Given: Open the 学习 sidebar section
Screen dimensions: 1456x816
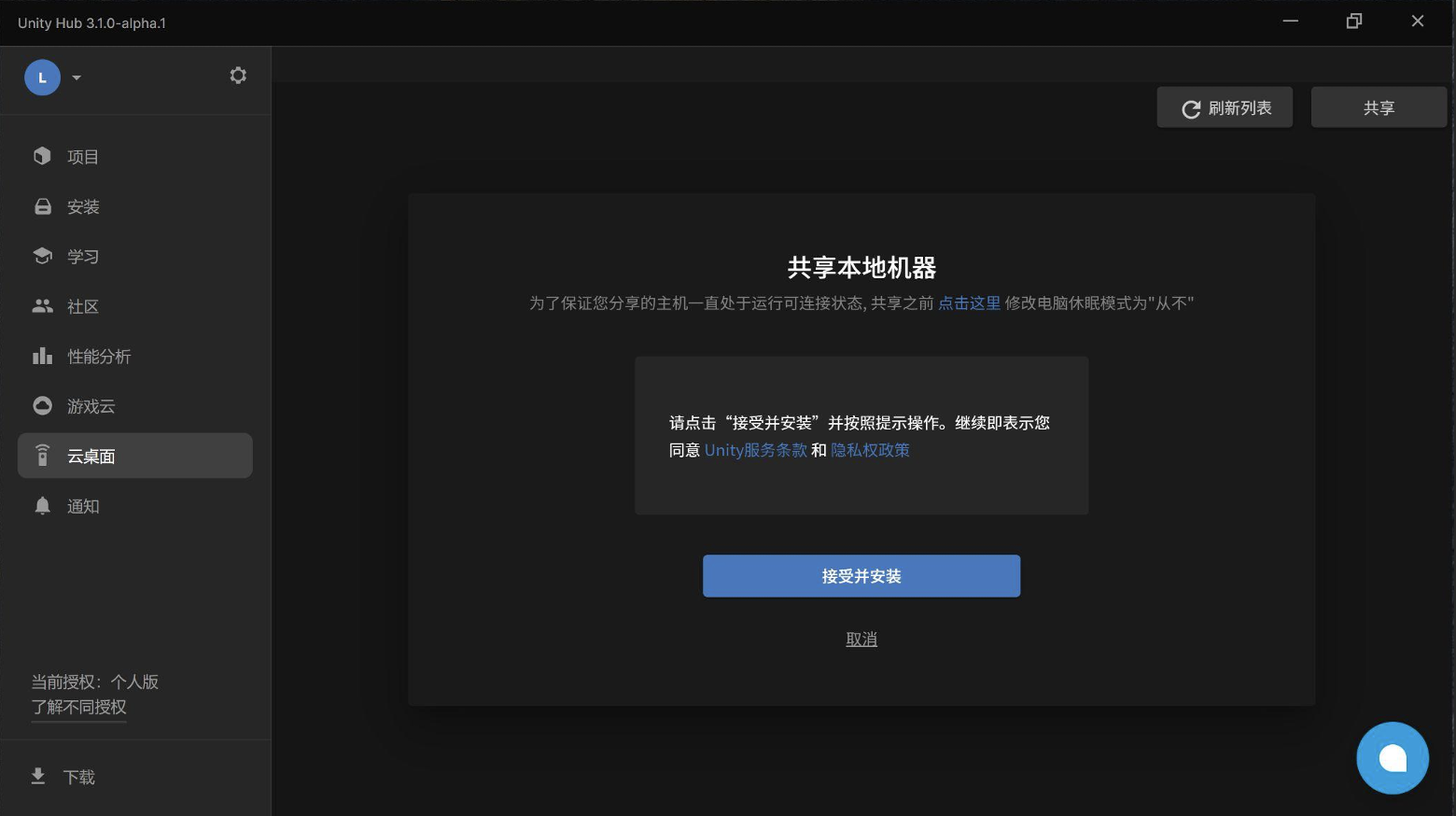Looking at the screenshot, I should click(x=83, y=257).
